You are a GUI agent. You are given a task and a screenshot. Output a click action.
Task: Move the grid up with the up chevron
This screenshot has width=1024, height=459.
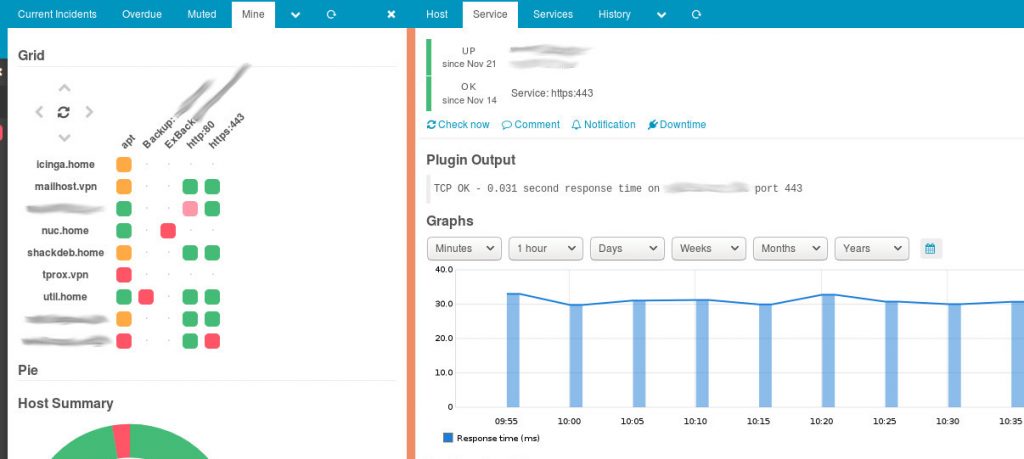pos(64,88)
